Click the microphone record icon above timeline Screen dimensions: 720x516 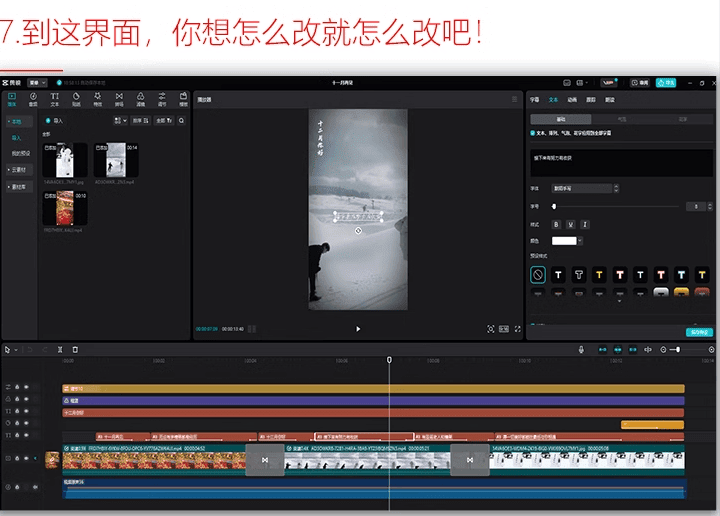click(x=581, y=350)
